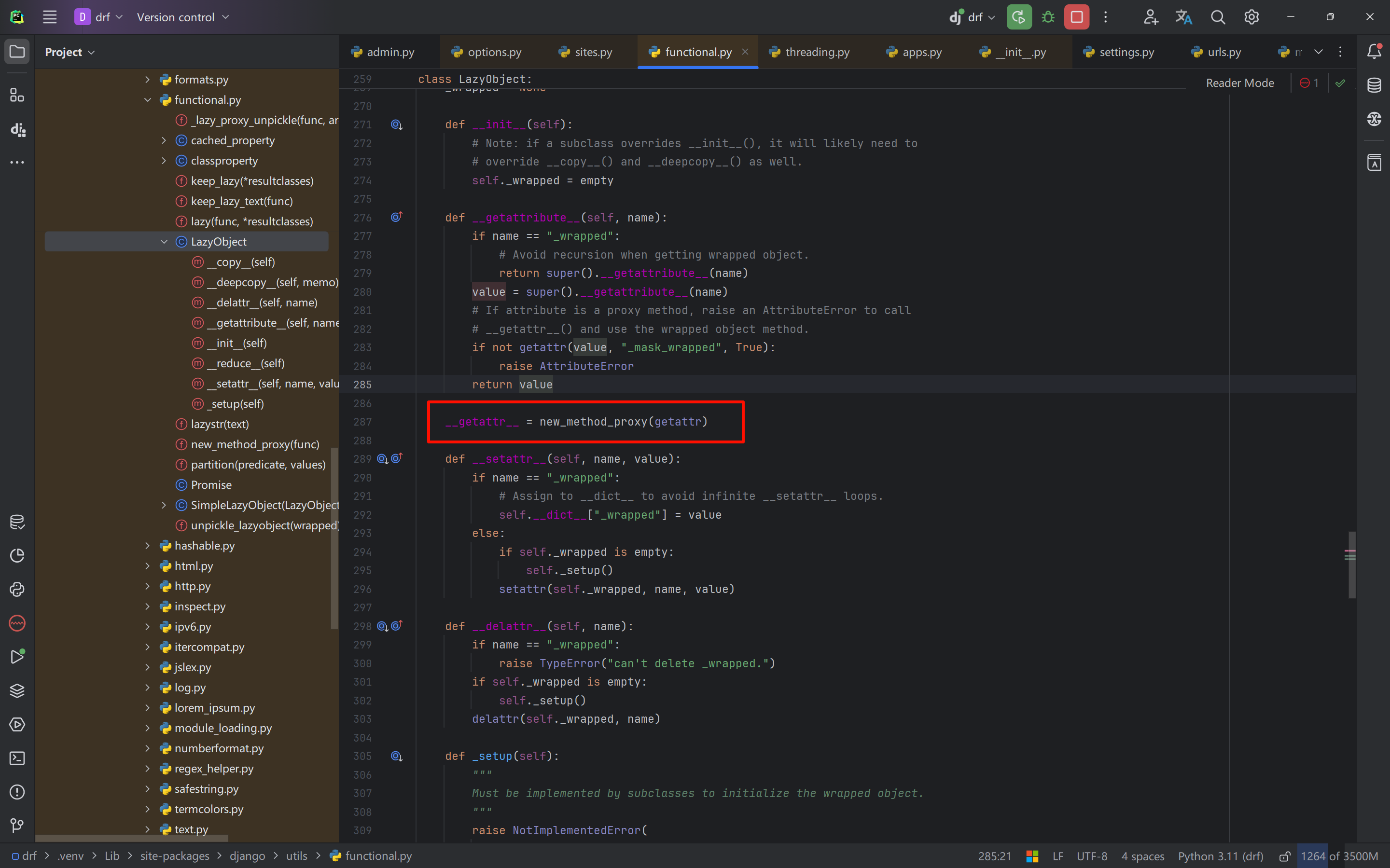Switch to the threading.py editor tab
Screen dimensions: 1390x868
click(x=817, y=52)
